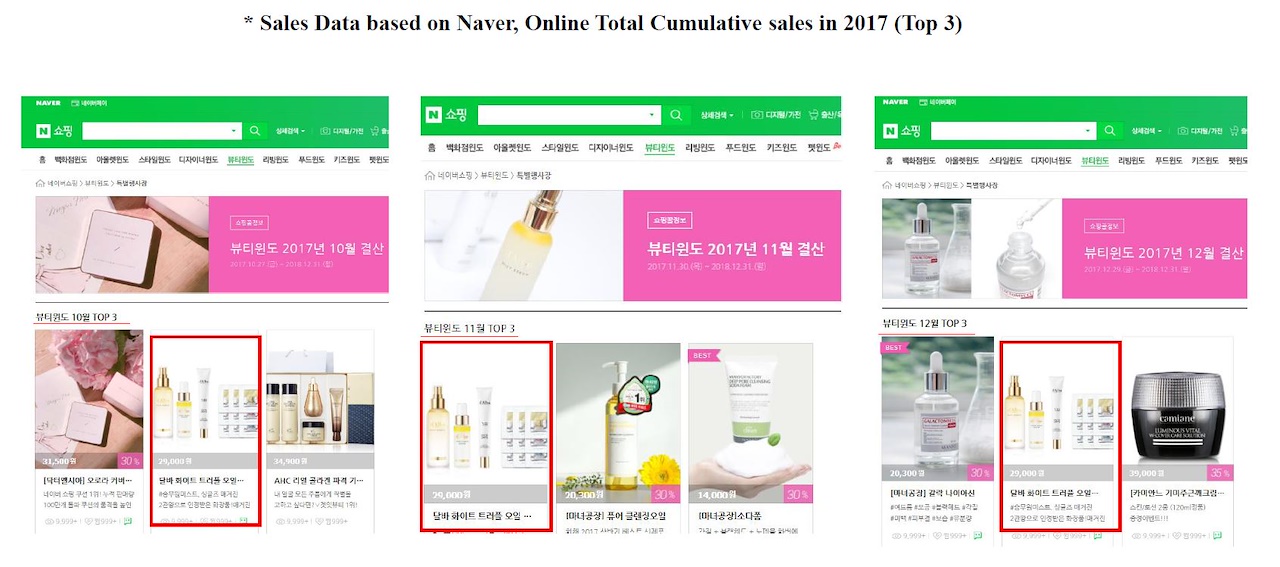Screen dimensions: 1280x567
Task: Click the N 쇼핑 logo on December page
Action: [x=903, y=131]
